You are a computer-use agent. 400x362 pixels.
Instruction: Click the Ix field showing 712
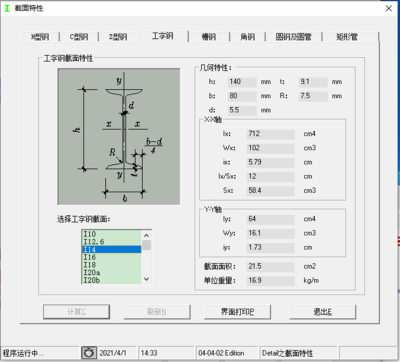click(271, 134)
